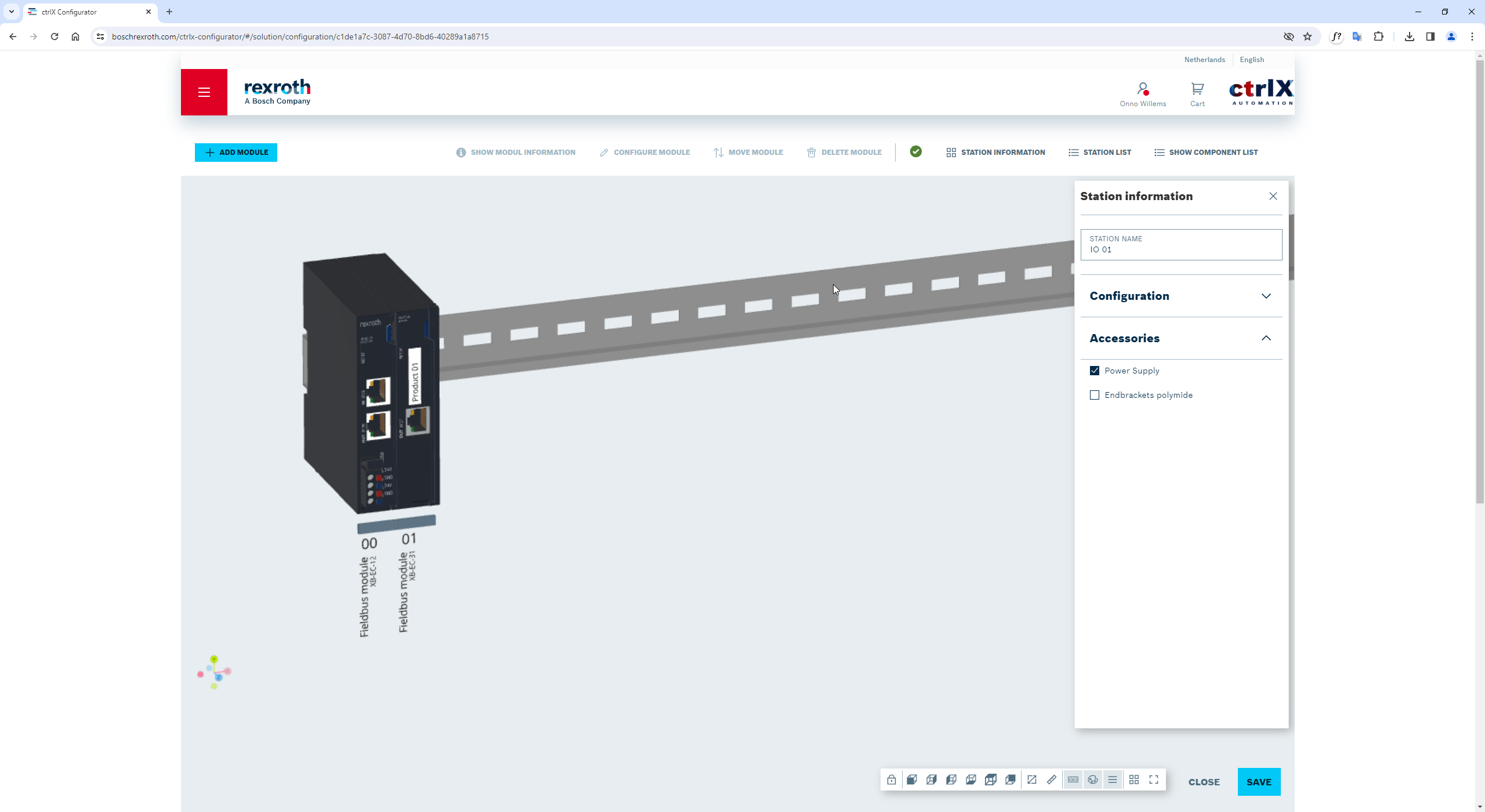Open the shopping Cart
The height and width of the screenshot is (812, 1485).
pyautogui.click(x=1197, y=93)
